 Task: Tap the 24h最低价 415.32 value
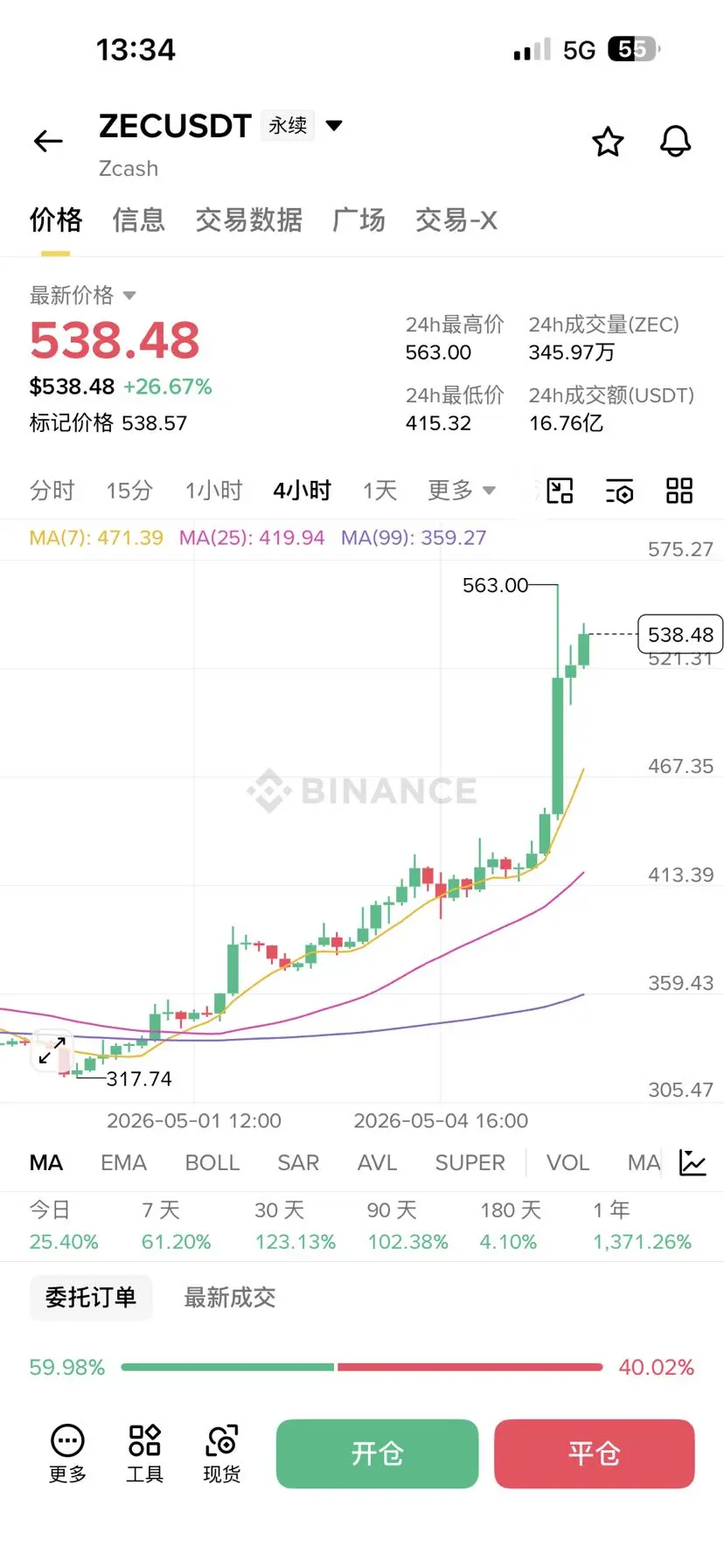point(438,423)
